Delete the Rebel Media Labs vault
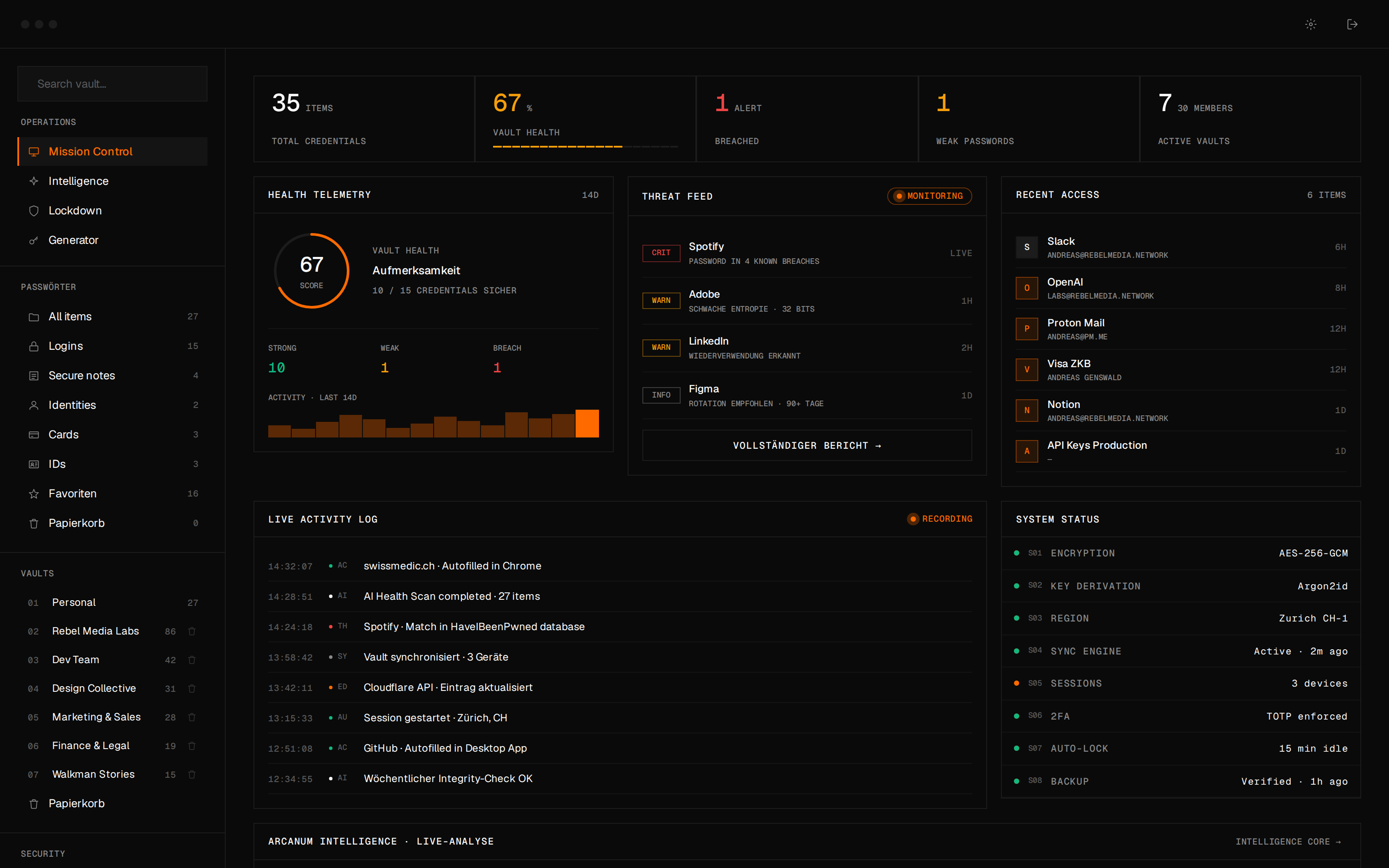 point(192,631)
